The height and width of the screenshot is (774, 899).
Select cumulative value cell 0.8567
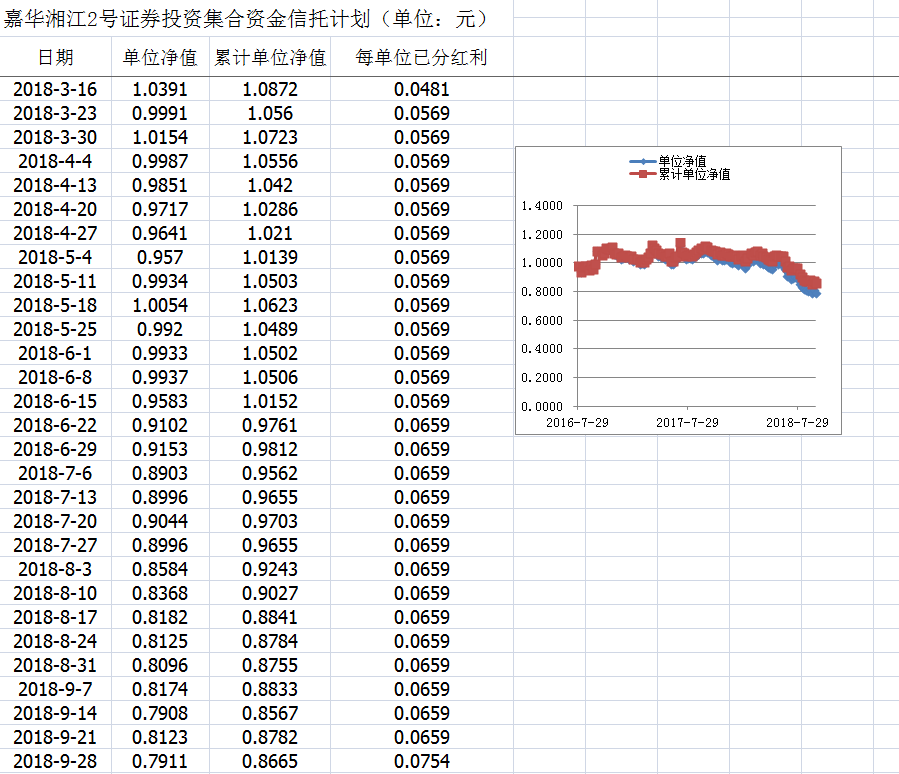270,714
